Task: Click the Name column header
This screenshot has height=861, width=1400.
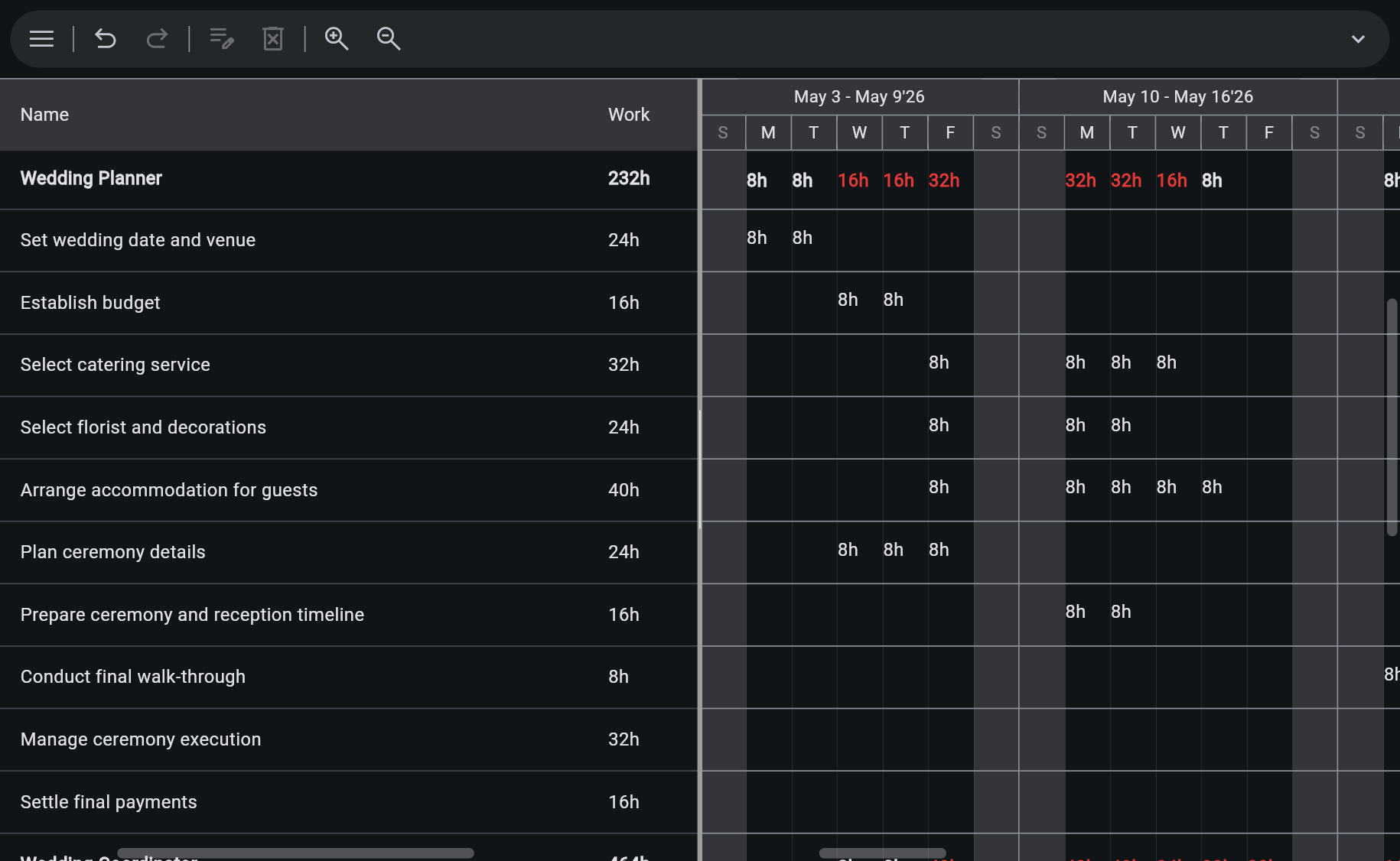Action: point(44,114)
